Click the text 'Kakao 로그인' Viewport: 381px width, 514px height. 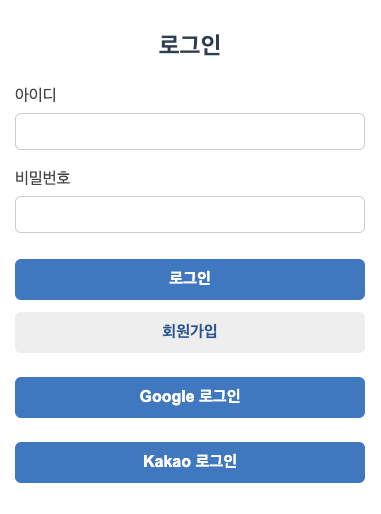[x=190, y=461]
